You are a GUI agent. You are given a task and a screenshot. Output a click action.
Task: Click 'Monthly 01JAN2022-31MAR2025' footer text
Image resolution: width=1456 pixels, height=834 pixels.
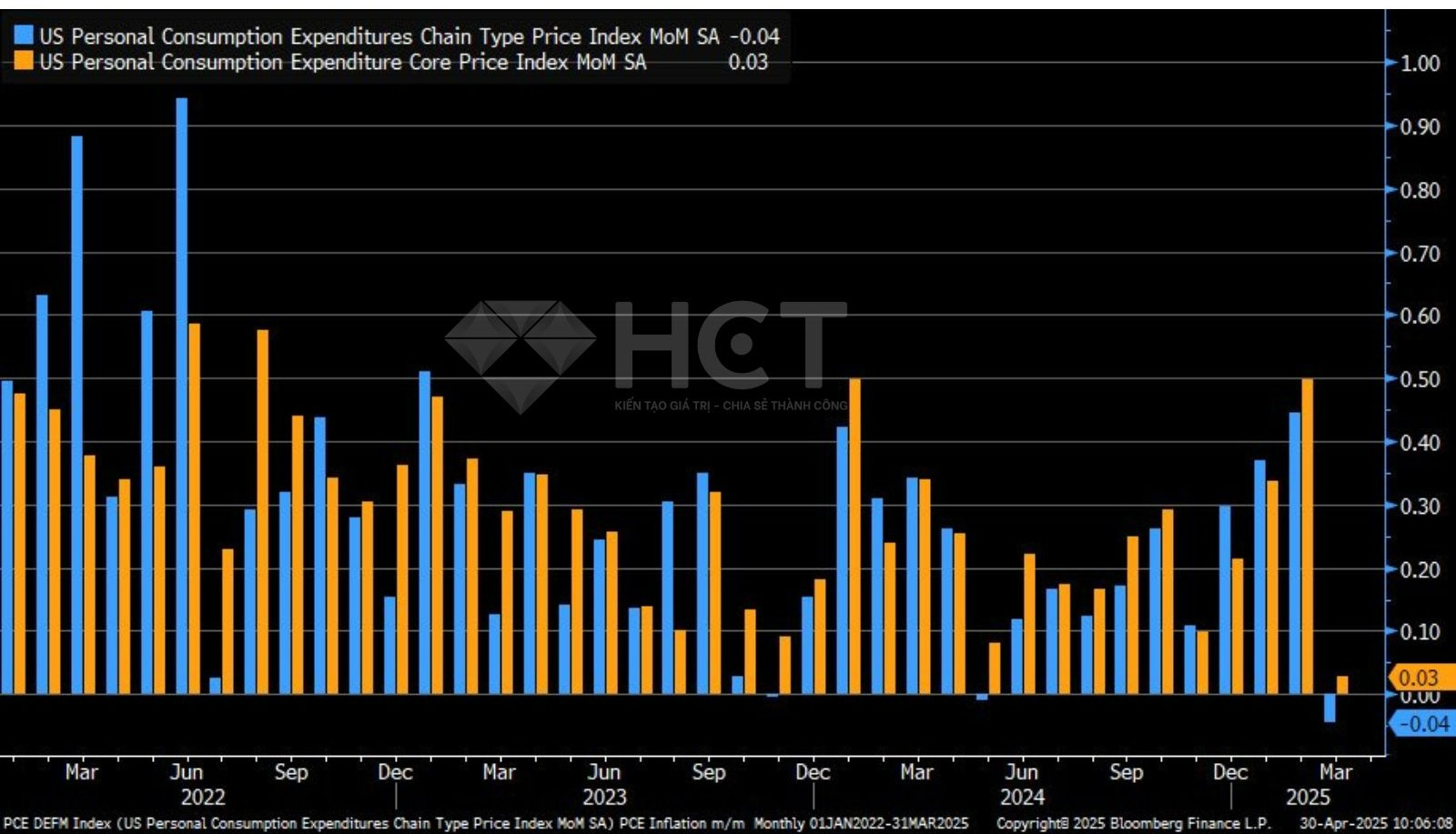(x=861, y=823)
